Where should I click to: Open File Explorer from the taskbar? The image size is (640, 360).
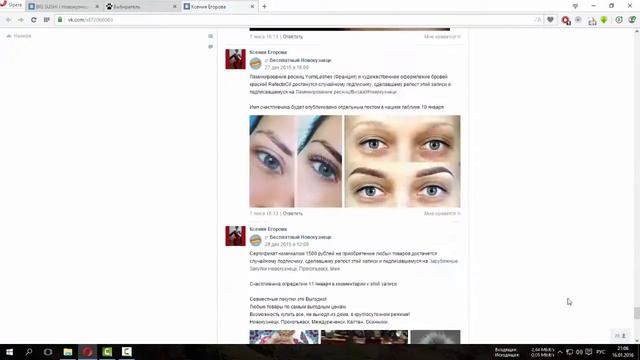coord(68,352)
